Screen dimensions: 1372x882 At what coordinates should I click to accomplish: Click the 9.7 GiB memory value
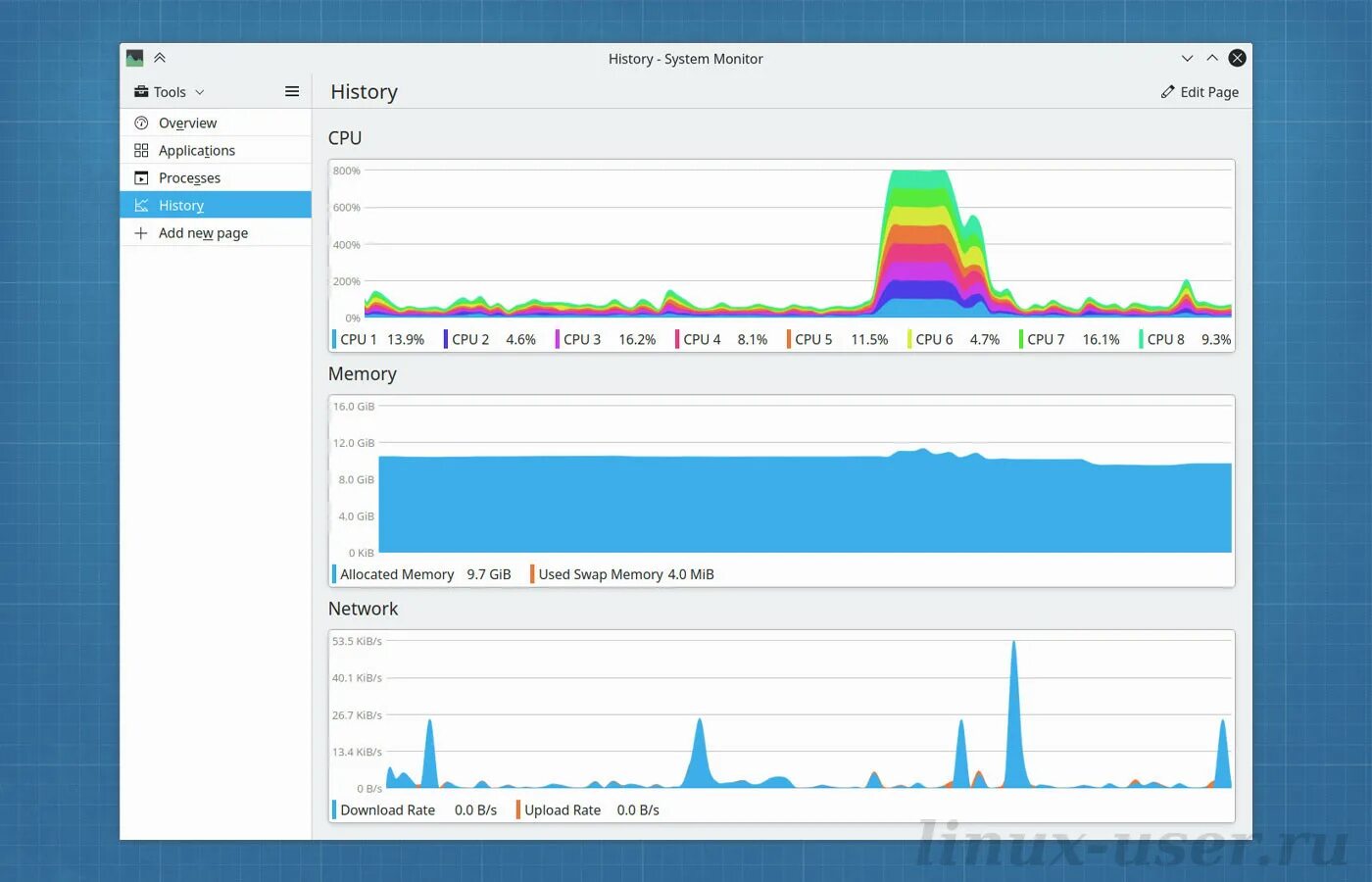489,574
